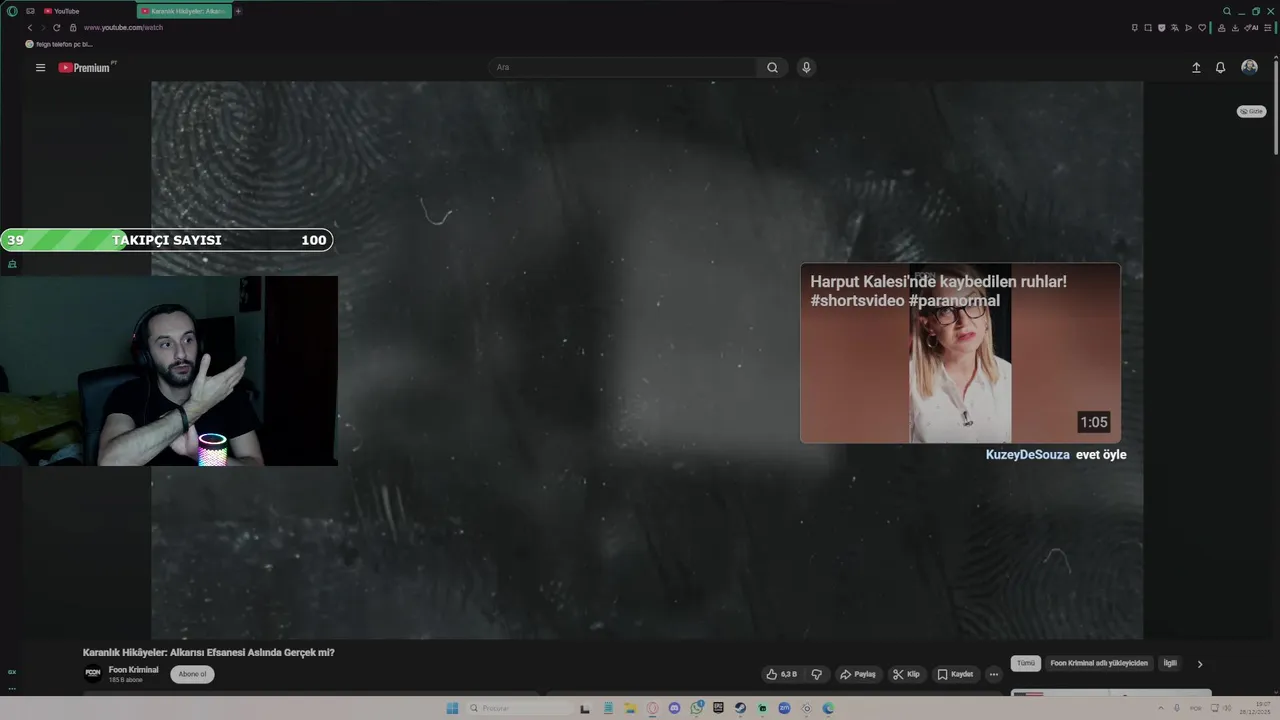Open more actions three-dot menu

click(993, 674)
